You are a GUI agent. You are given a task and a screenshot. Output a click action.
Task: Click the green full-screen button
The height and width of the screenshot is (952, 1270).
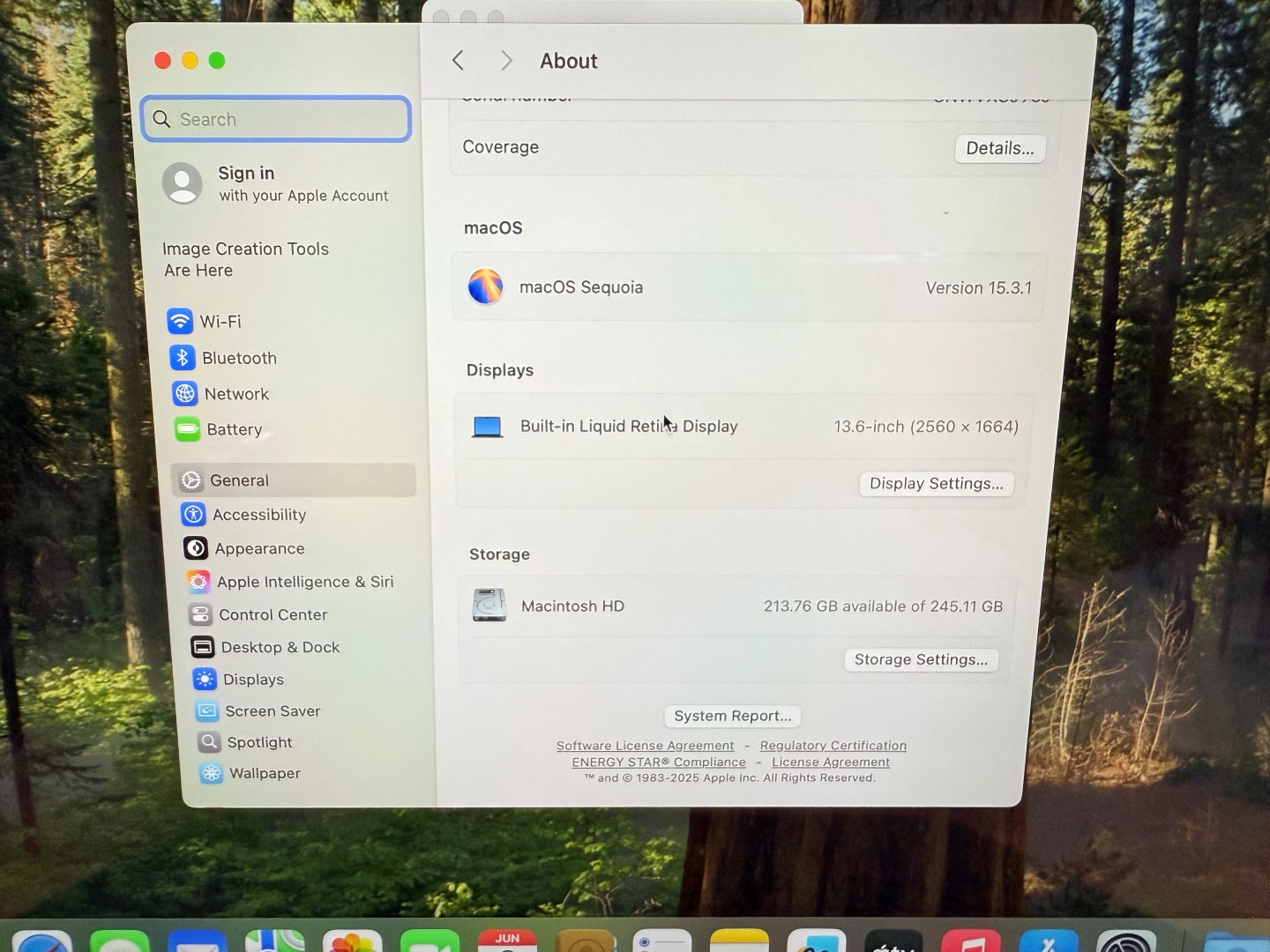coord(217,60)
